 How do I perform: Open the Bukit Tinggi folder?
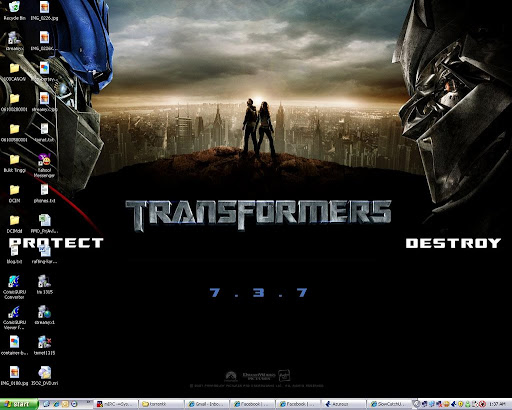14,163
